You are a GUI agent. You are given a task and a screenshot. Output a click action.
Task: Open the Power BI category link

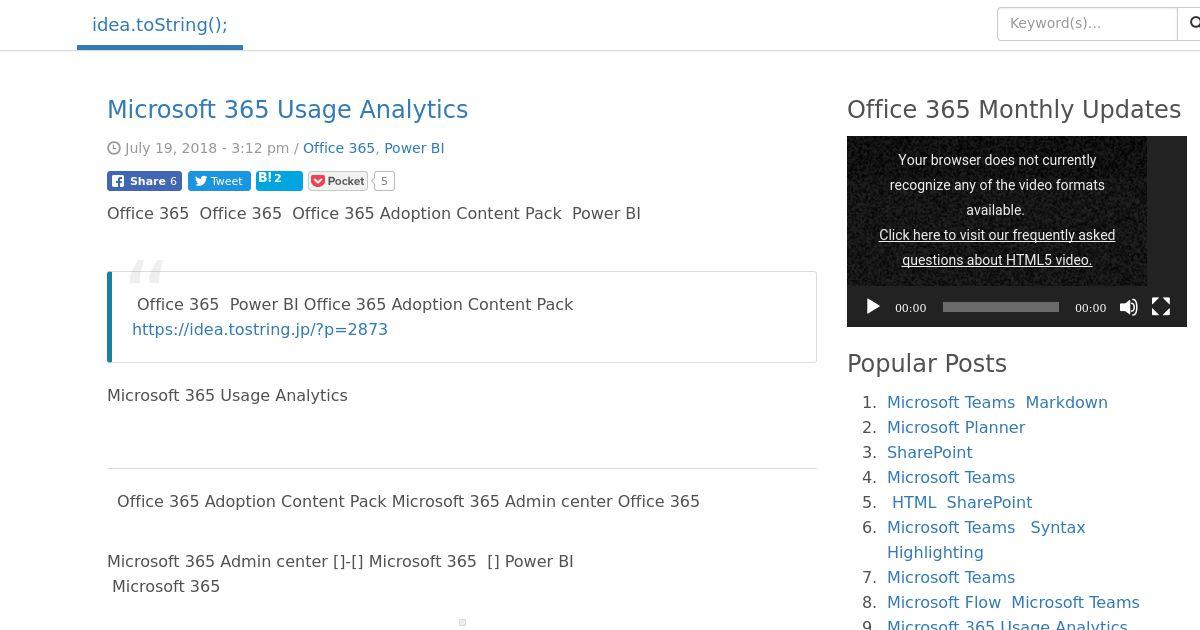click(x=414, y=148)
